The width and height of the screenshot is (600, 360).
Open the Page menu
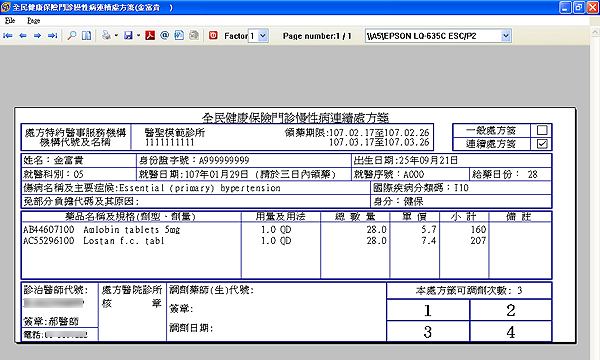tap(34, 20)
